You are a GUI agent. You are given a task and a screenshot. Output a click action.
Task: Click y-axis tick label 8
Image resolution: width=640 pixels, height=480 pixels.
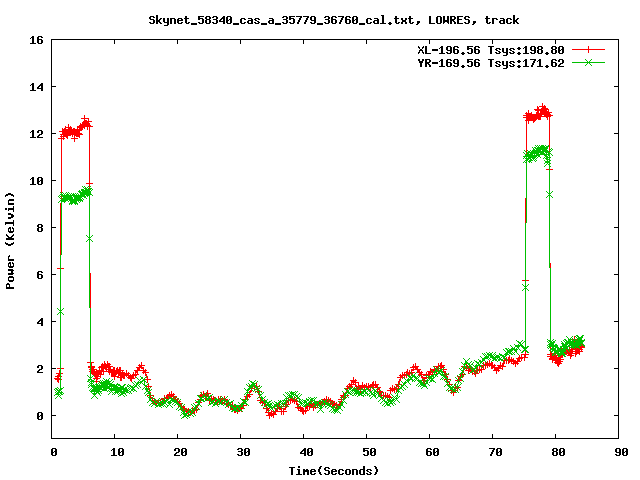[40, 228]
